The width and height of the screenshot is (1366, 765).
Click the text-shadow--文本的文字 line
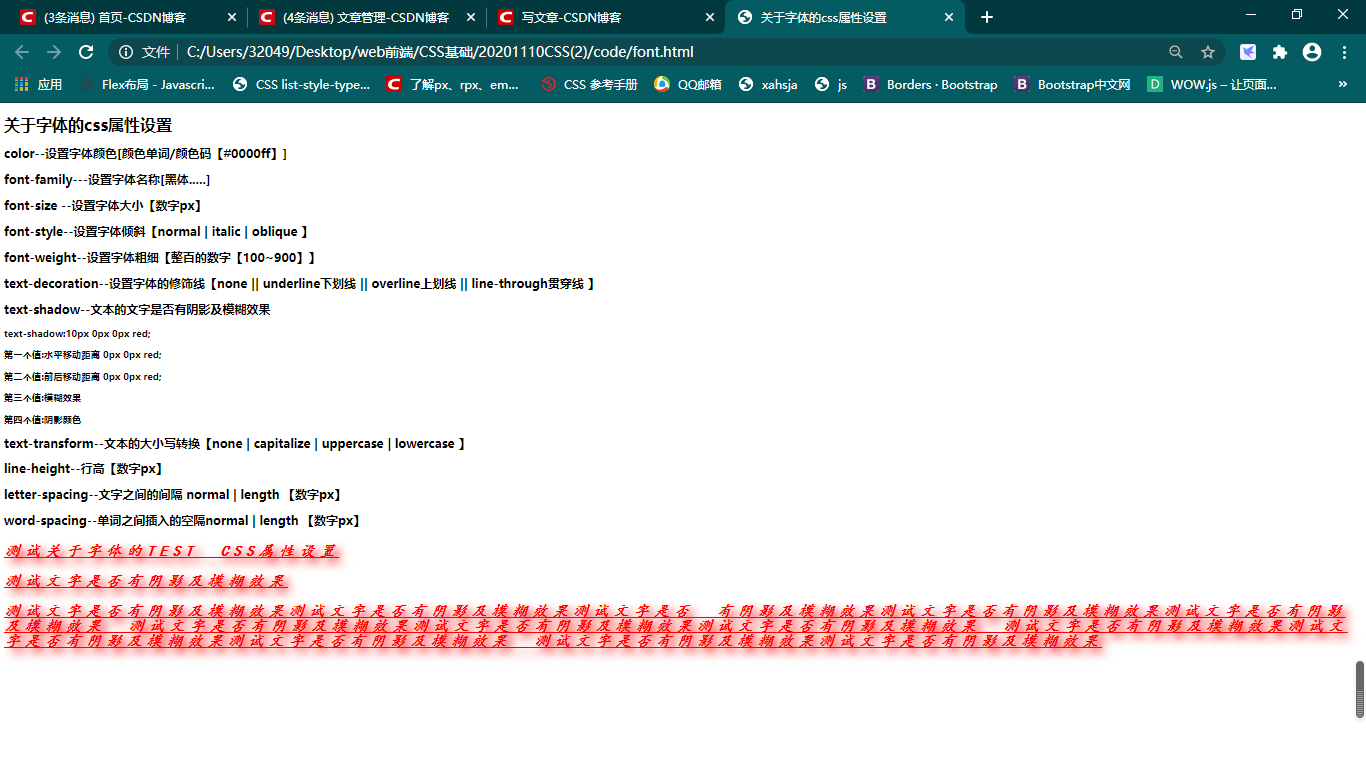137,310
